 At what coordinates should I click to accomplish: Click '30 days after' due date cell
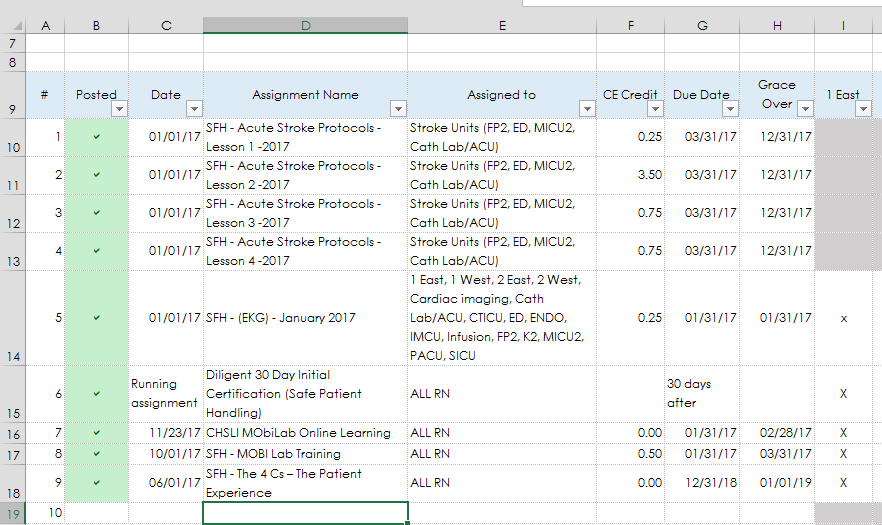[702, 394]
